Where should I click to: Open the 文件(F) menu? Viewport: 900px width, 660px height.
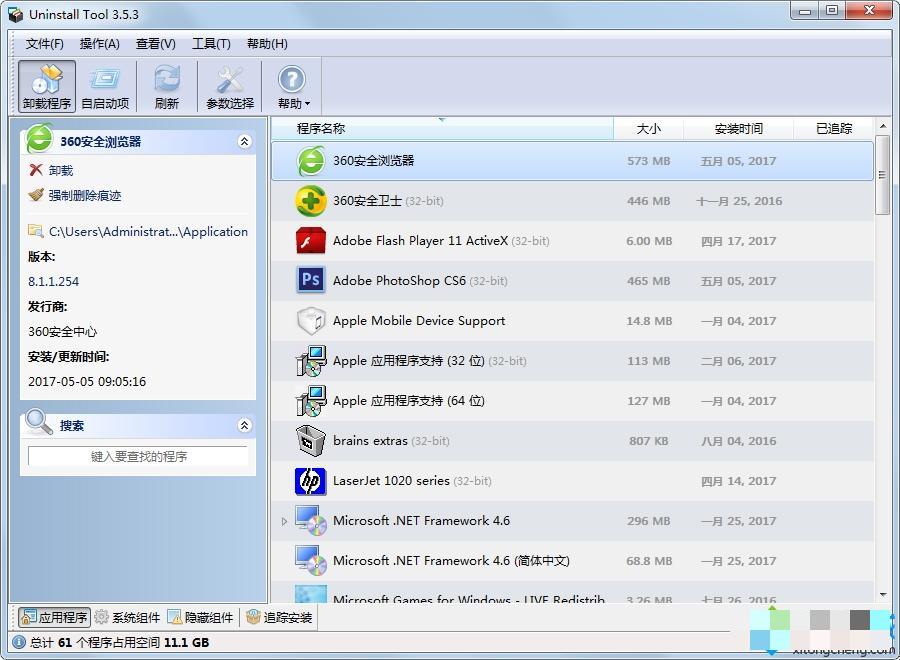[x=45, y=43]
